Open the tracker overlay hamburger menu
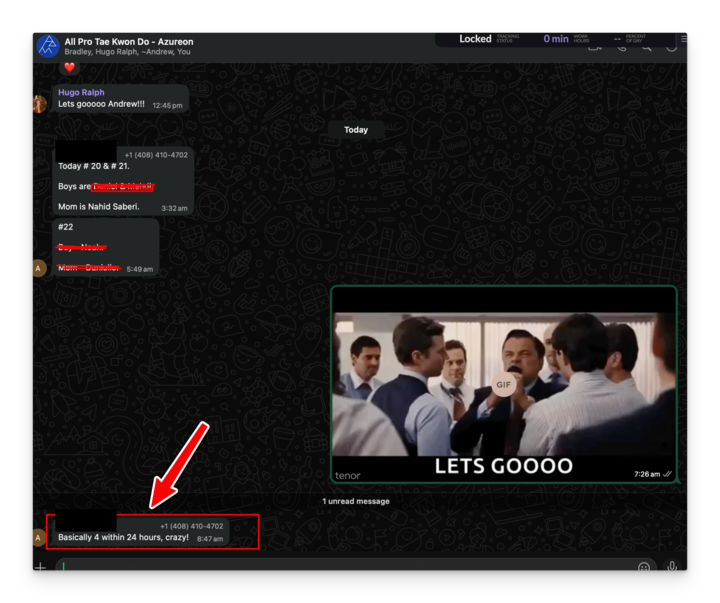720x603 pixels. (684, 39)
